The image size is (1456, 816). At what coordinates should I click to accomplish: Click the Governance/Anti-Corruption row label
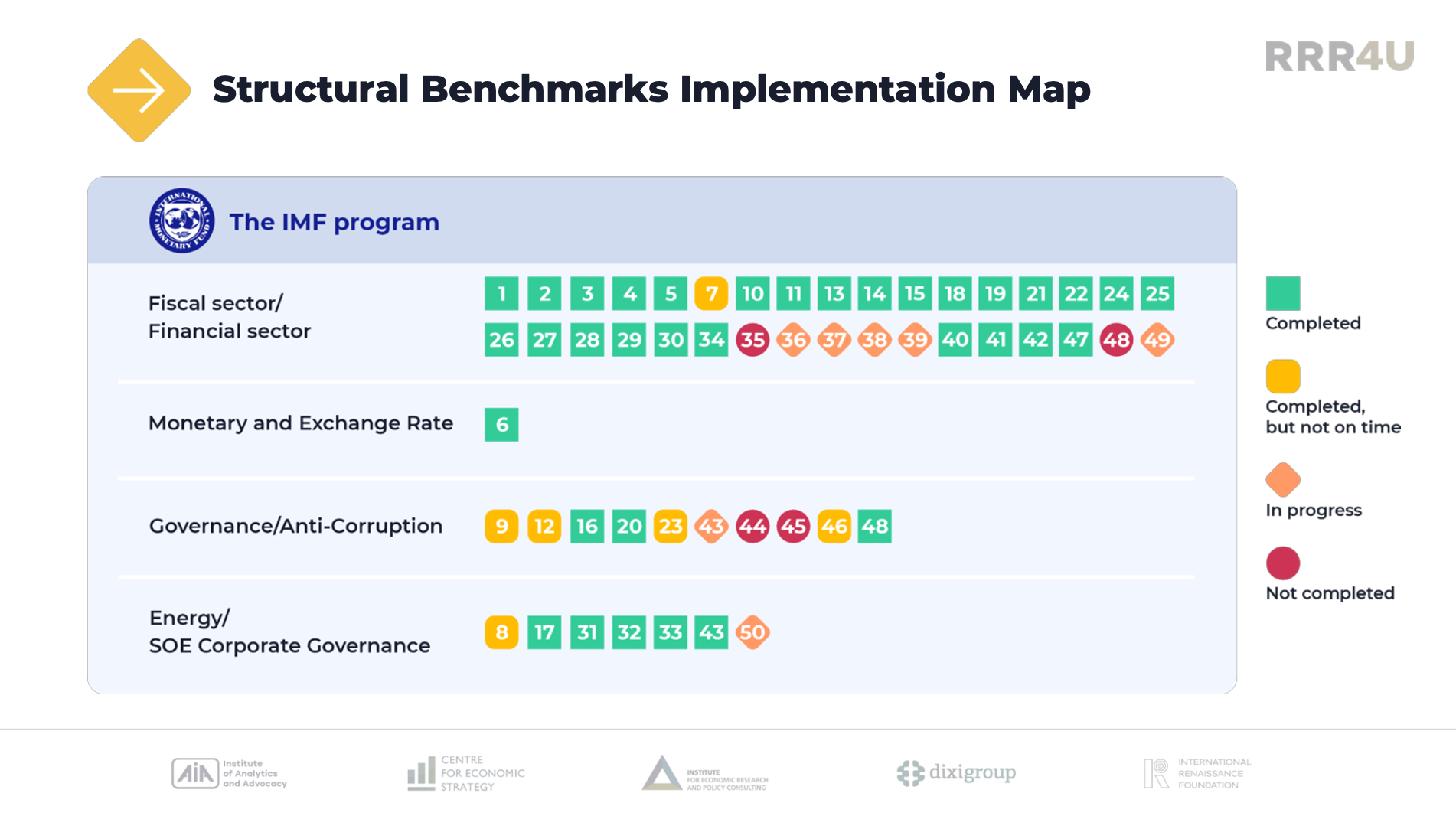pos(295,527)
